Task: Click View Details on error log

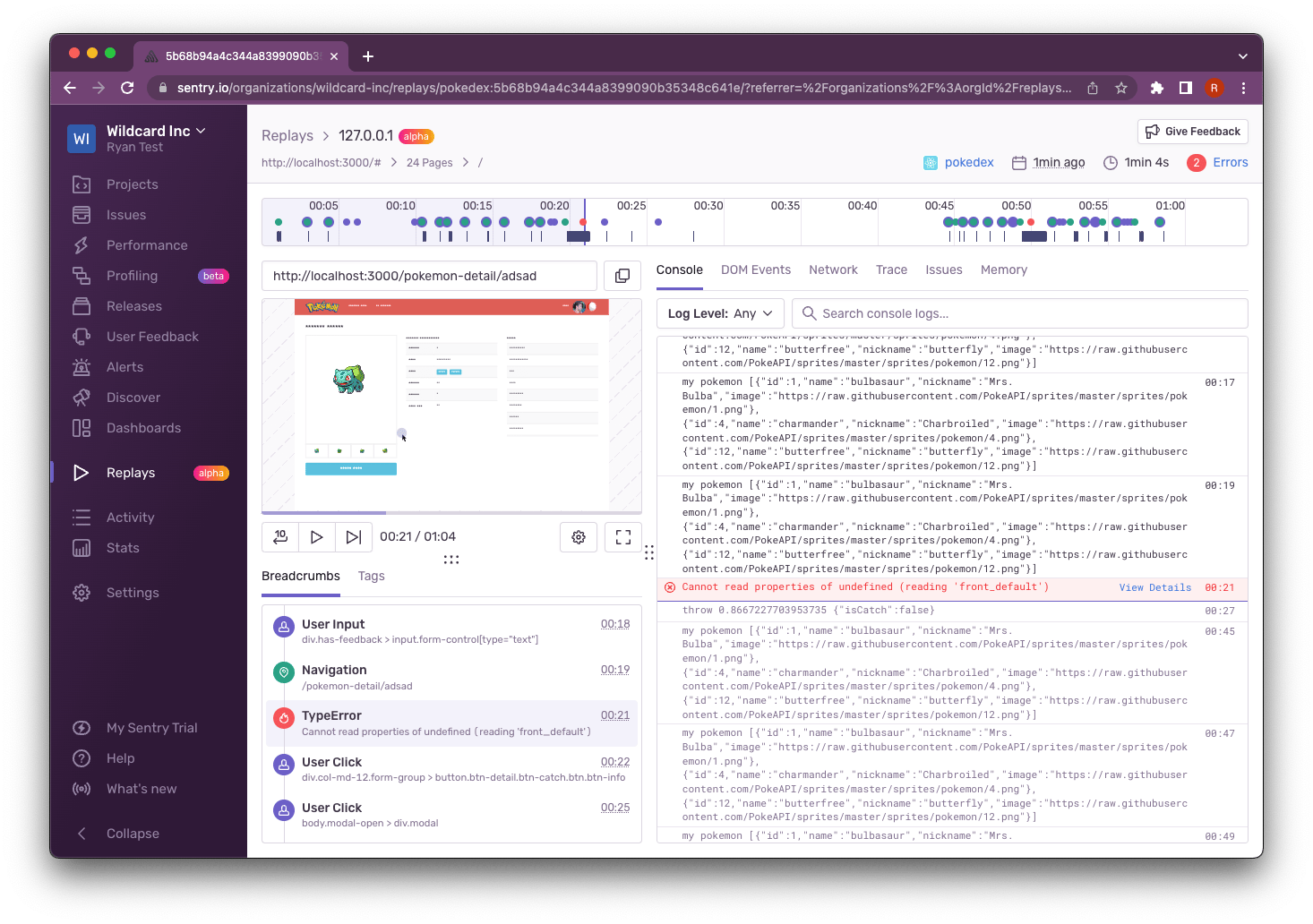Action: click(x=1155, y=587)
